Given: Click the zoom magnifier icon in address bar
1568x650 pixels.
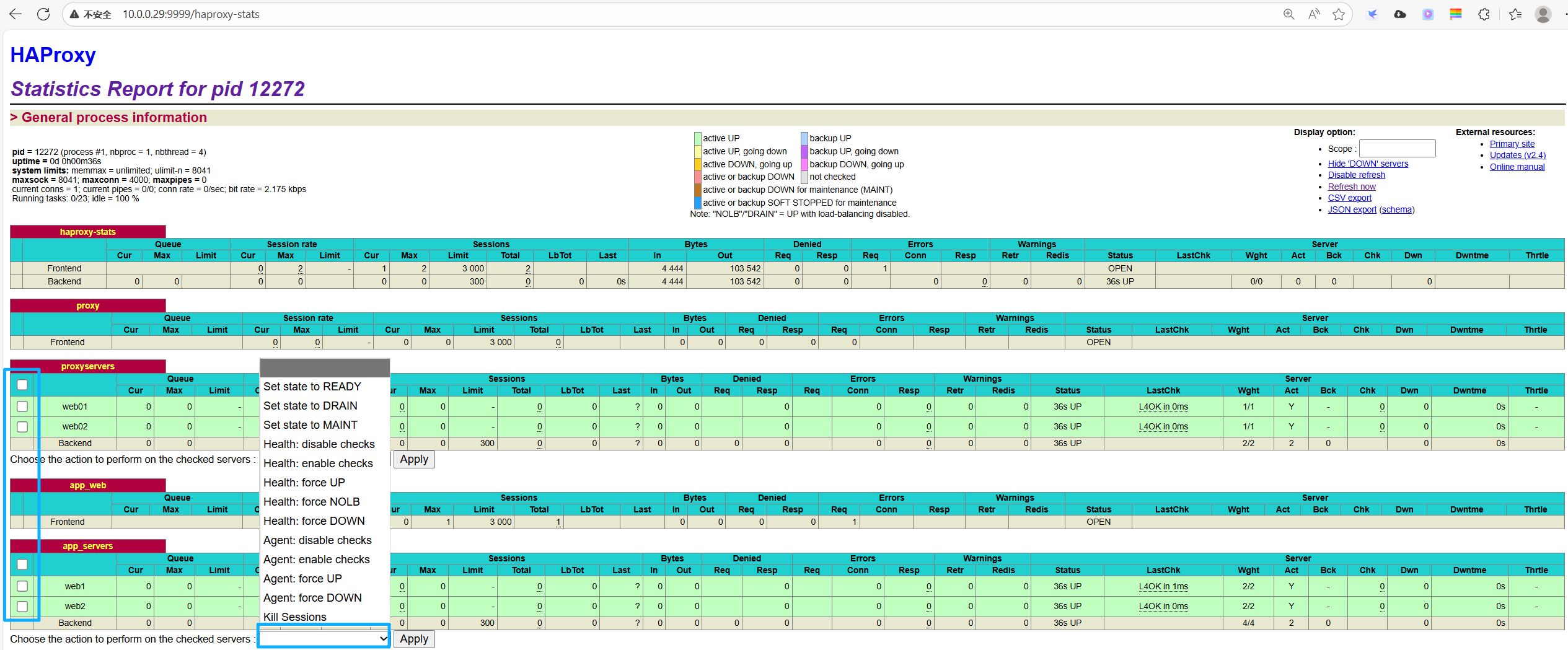Looking at the screenshot, I should tap(1288, 14).
